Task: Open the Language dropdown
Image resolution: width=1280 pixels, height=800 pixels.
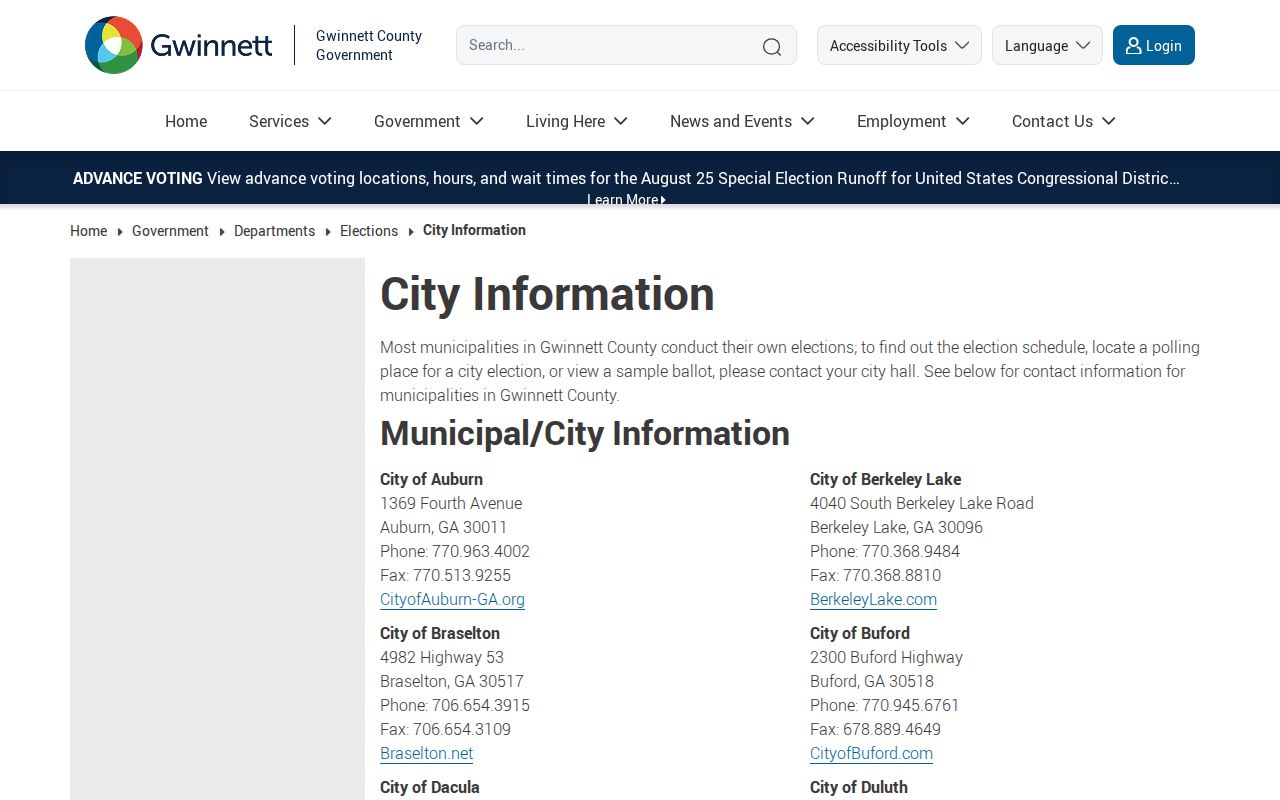Action: coord(1047,45)
